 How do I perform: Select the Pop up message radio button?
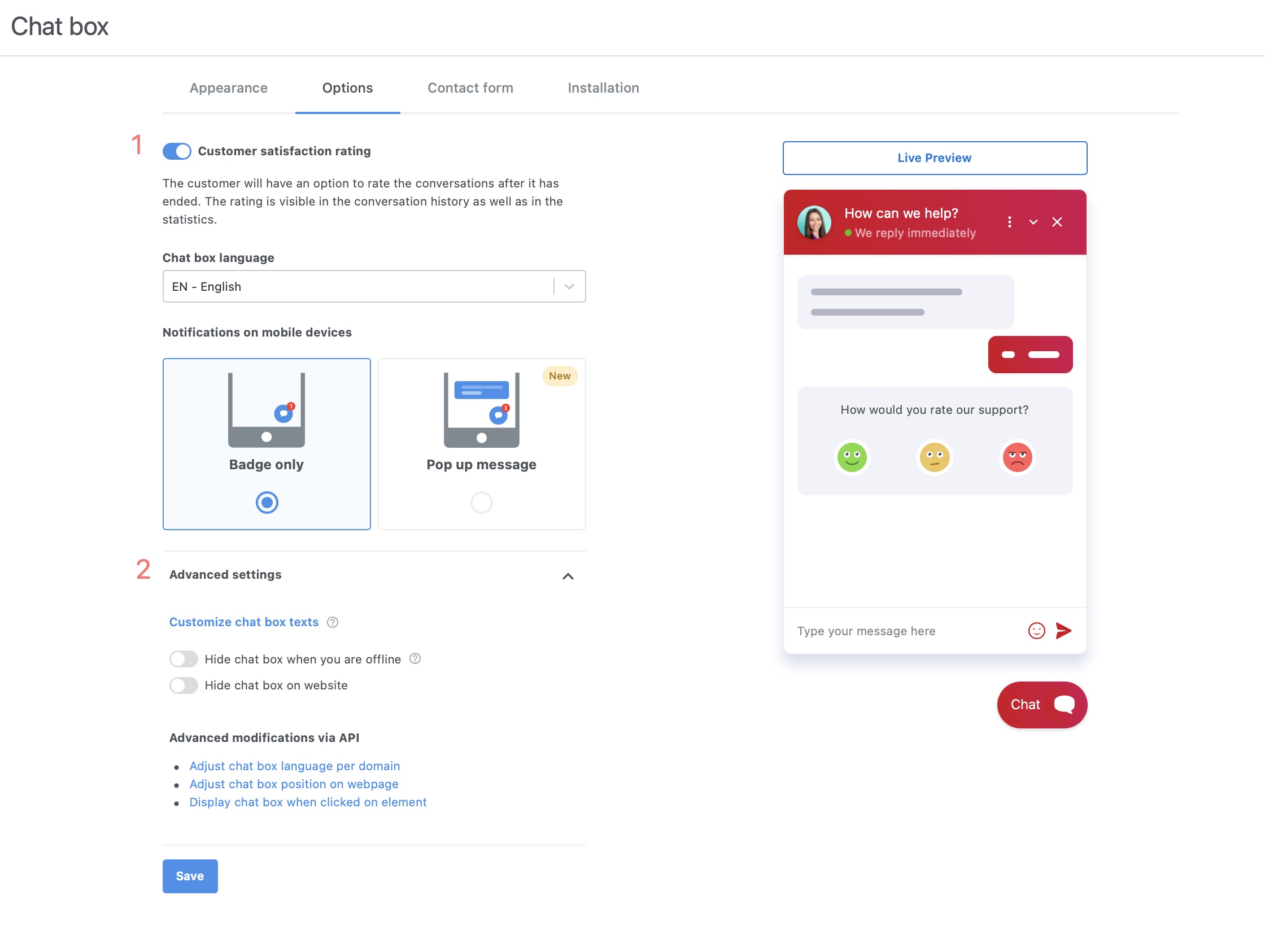(x=481, y=503)
